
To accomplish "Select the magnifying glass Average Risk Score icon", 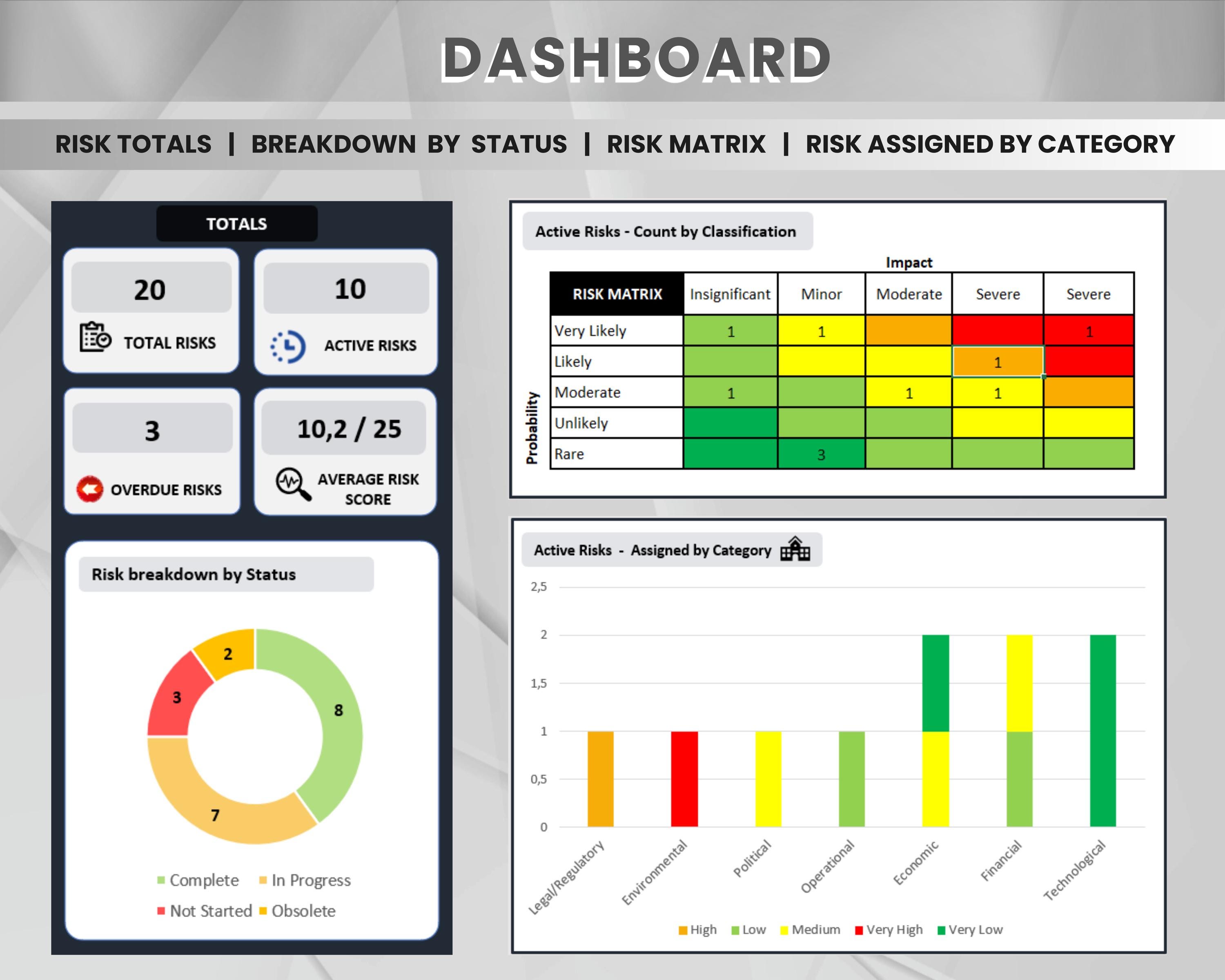I will [x=292, y=484].
